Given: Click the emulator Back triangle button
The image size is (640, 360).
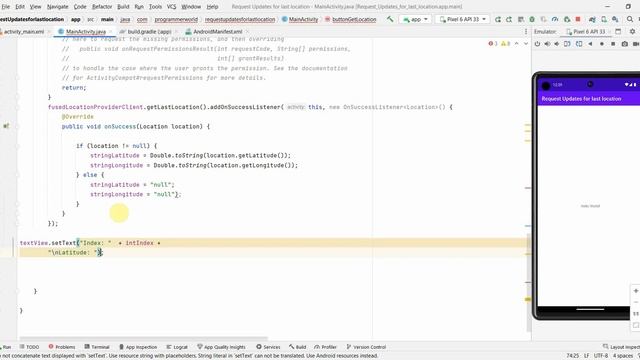Looking at the screenshot, I should point(590,44).
